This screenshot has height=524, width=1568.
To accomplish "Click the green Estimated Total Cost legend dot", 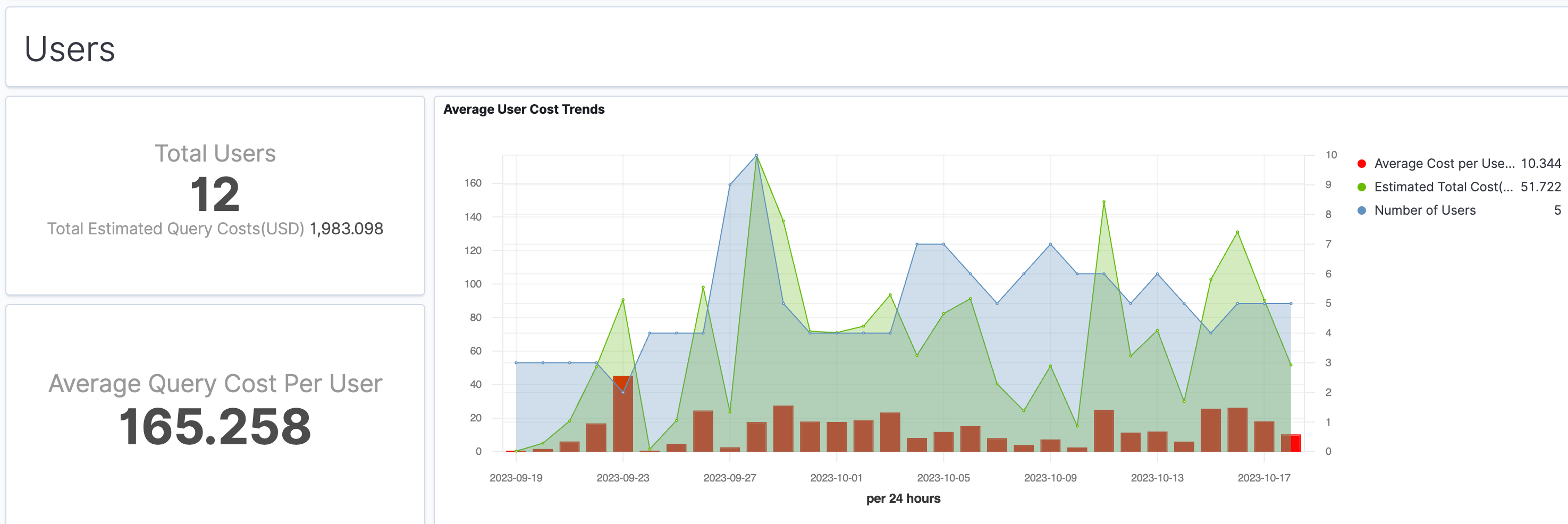I will (x=1362, y=187).
